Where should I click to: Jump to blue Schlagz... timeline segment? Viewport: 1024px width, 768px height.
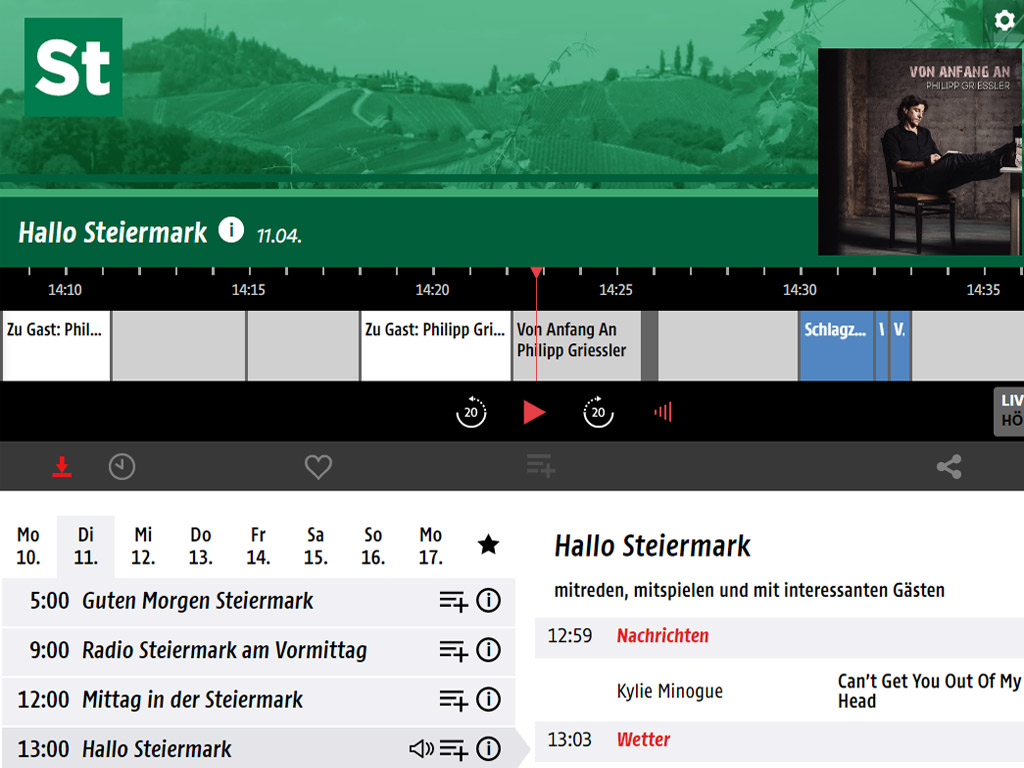coord(837,345)
